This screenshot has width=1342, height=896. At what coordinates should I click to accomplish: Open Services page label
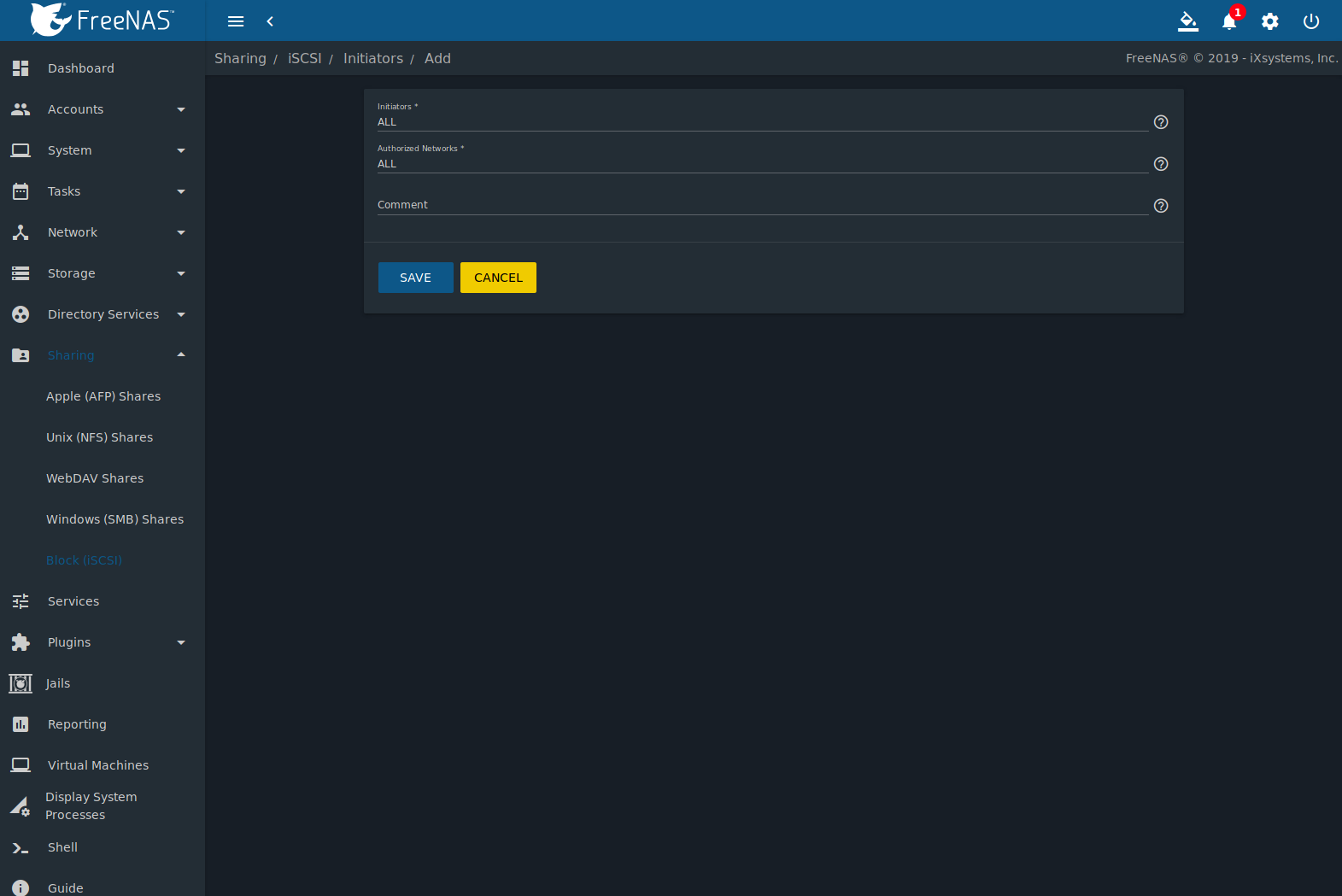(73, 601)
